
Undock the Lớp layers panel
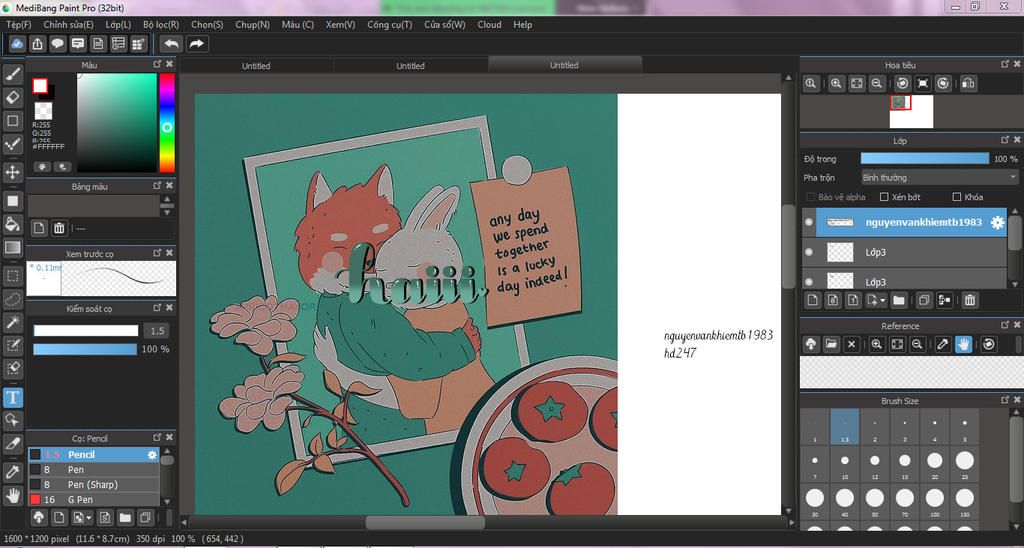point(1004,140)
